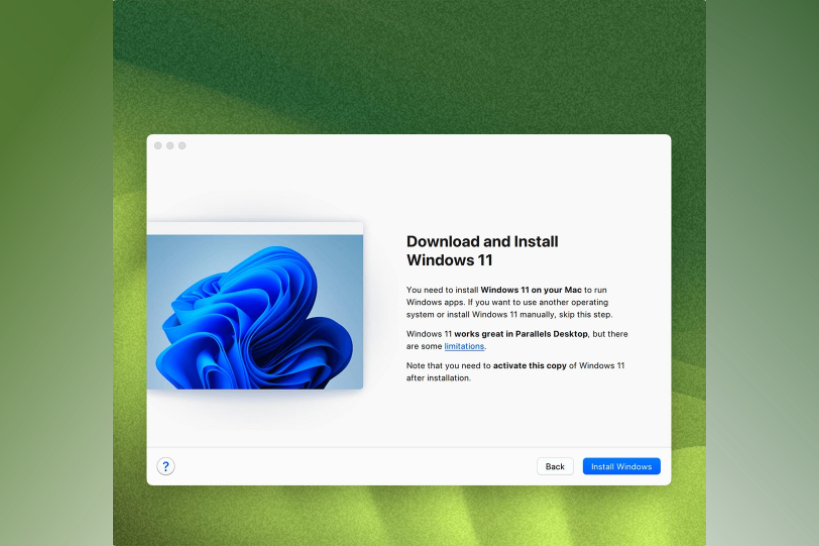Open the question mark help icon
819x546 pixels.
pyautogui.click(x=166, y=466)
